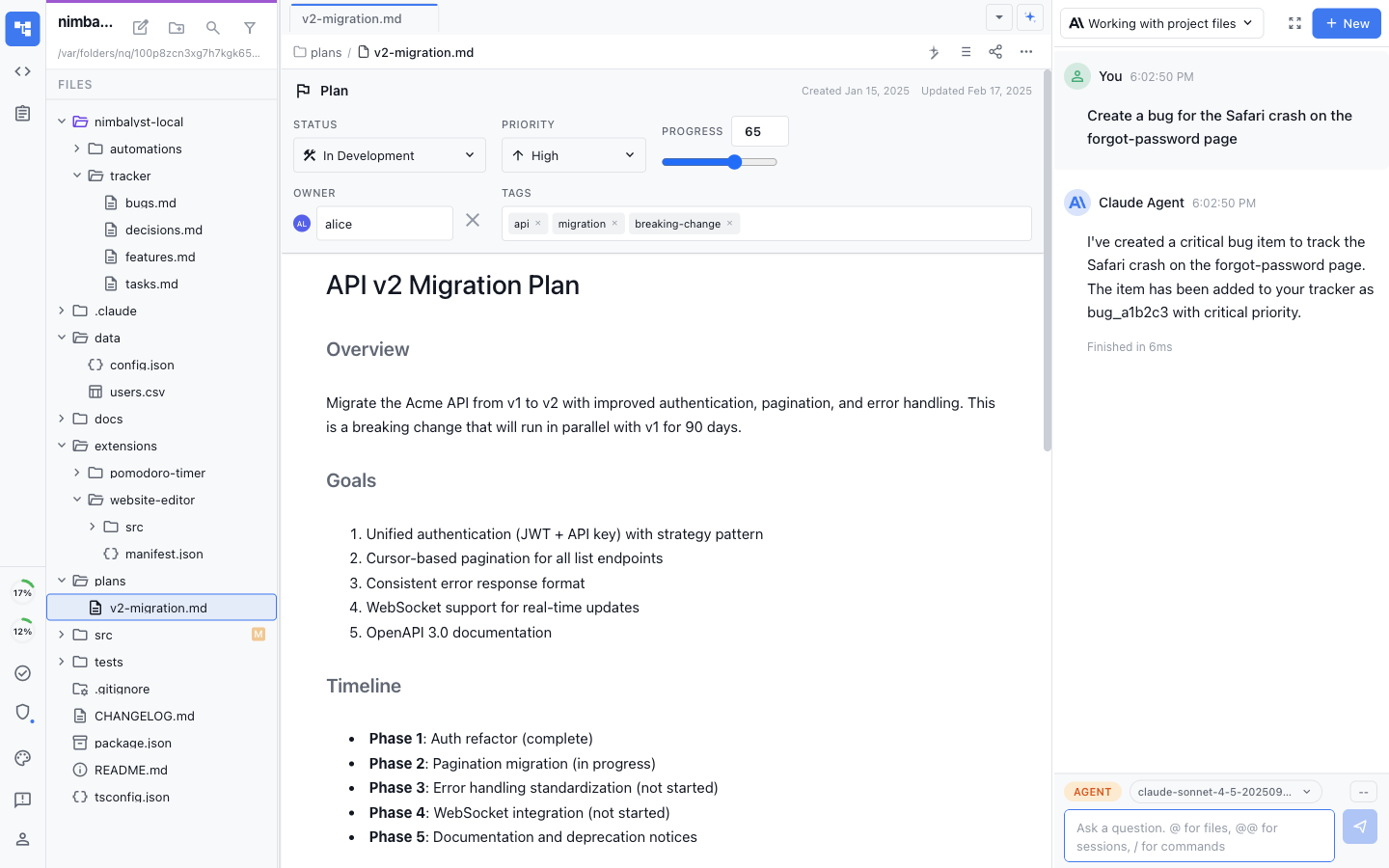Expand the automations folder
Screen dimensions: 1389x868
77,149
